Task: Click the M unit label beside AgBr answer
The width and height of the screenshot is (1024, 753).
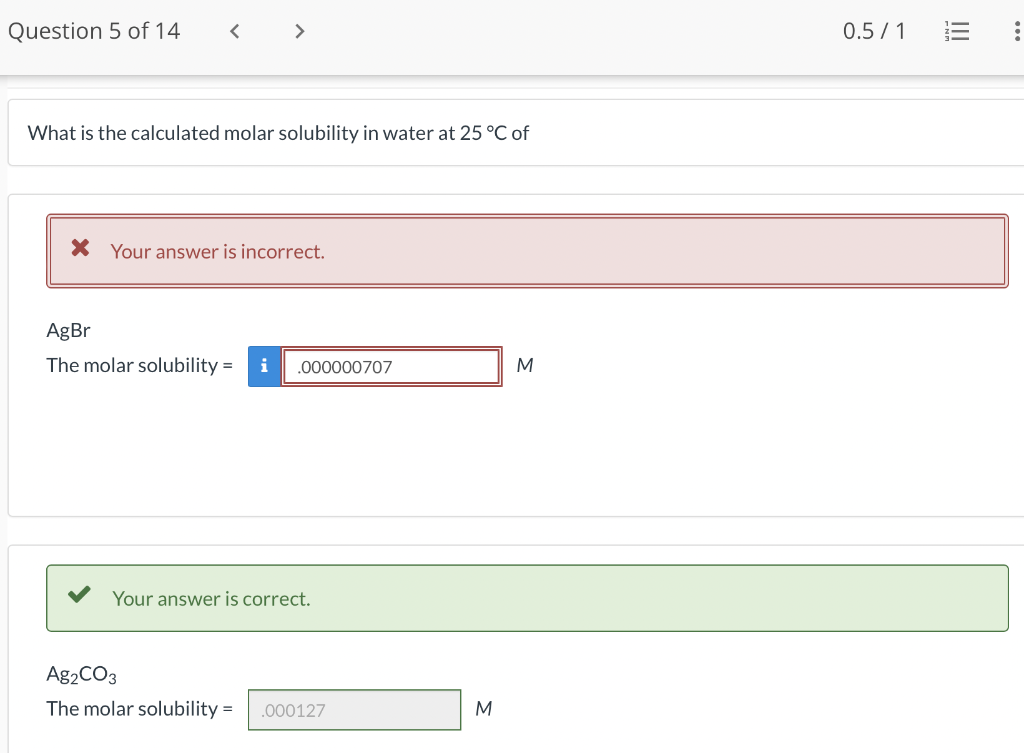Action: 524,366
